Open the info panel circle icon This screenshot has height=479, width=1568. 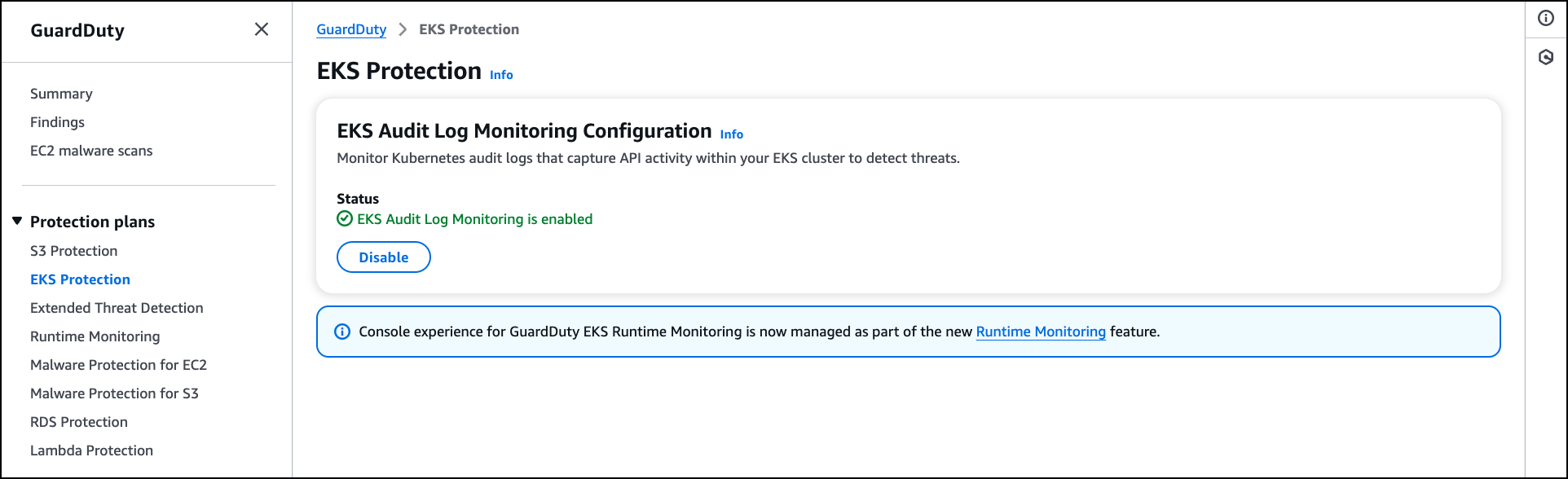tap(1546, 19)
